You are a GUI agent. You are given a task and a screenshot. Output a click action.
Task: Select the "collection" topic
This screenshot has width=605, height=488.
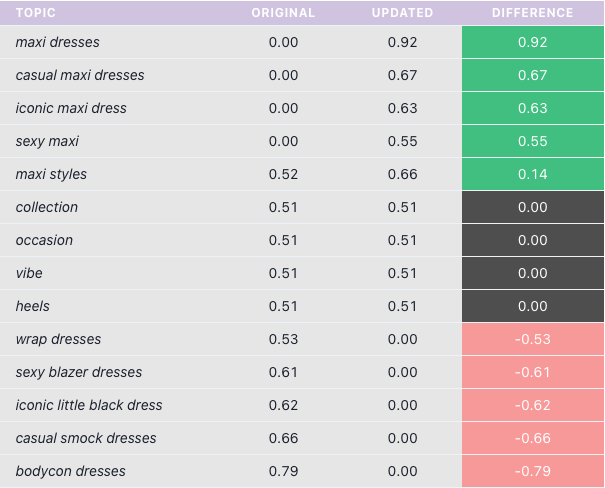pyautogui.click(x=46, y=207)
